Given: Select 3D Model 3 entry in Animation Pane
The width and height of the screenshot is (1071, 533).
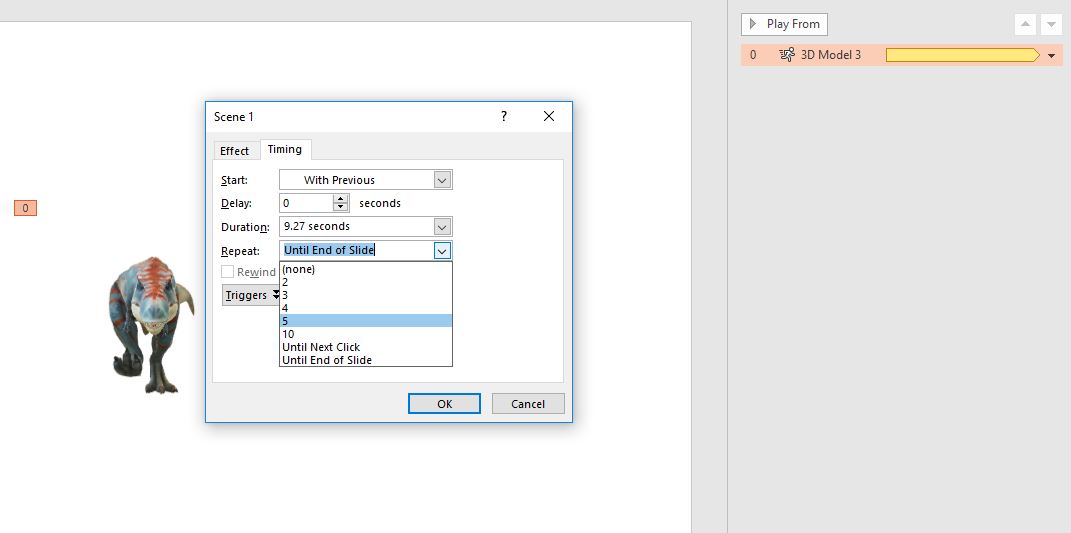Looking at the screenshot, I should tap(902, 55).
